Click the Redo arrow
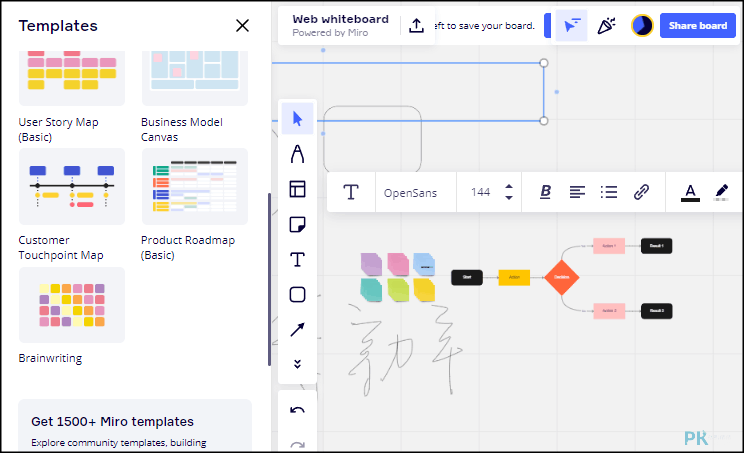 [298, 444]
